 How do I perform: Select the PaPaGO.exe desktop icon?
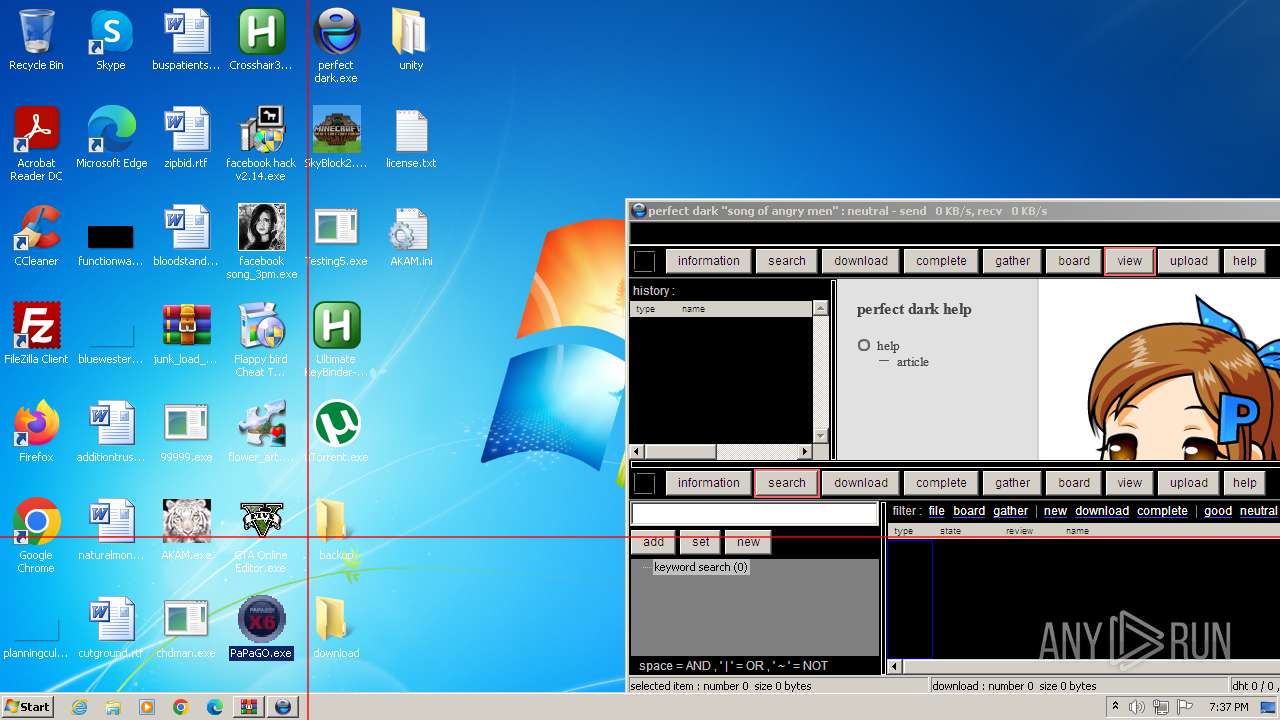(261, 628)
